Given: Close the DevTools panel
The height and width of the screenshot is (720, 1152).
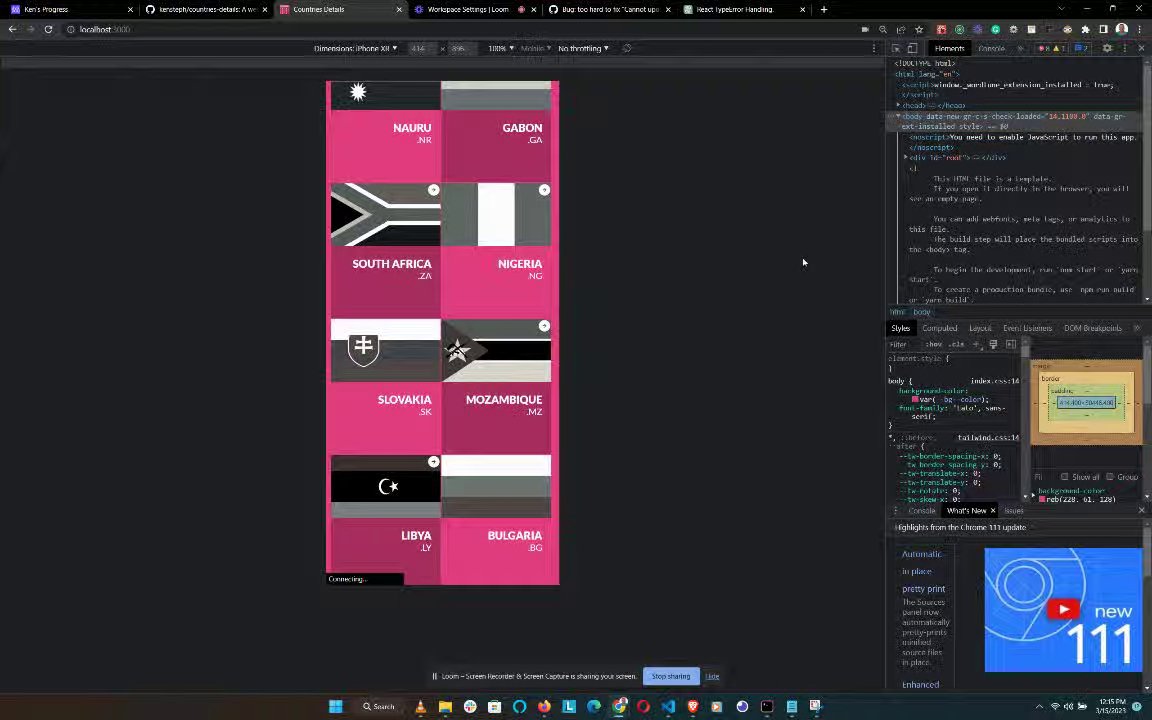Looking at the screenshot, I should tap(1141, 48).
